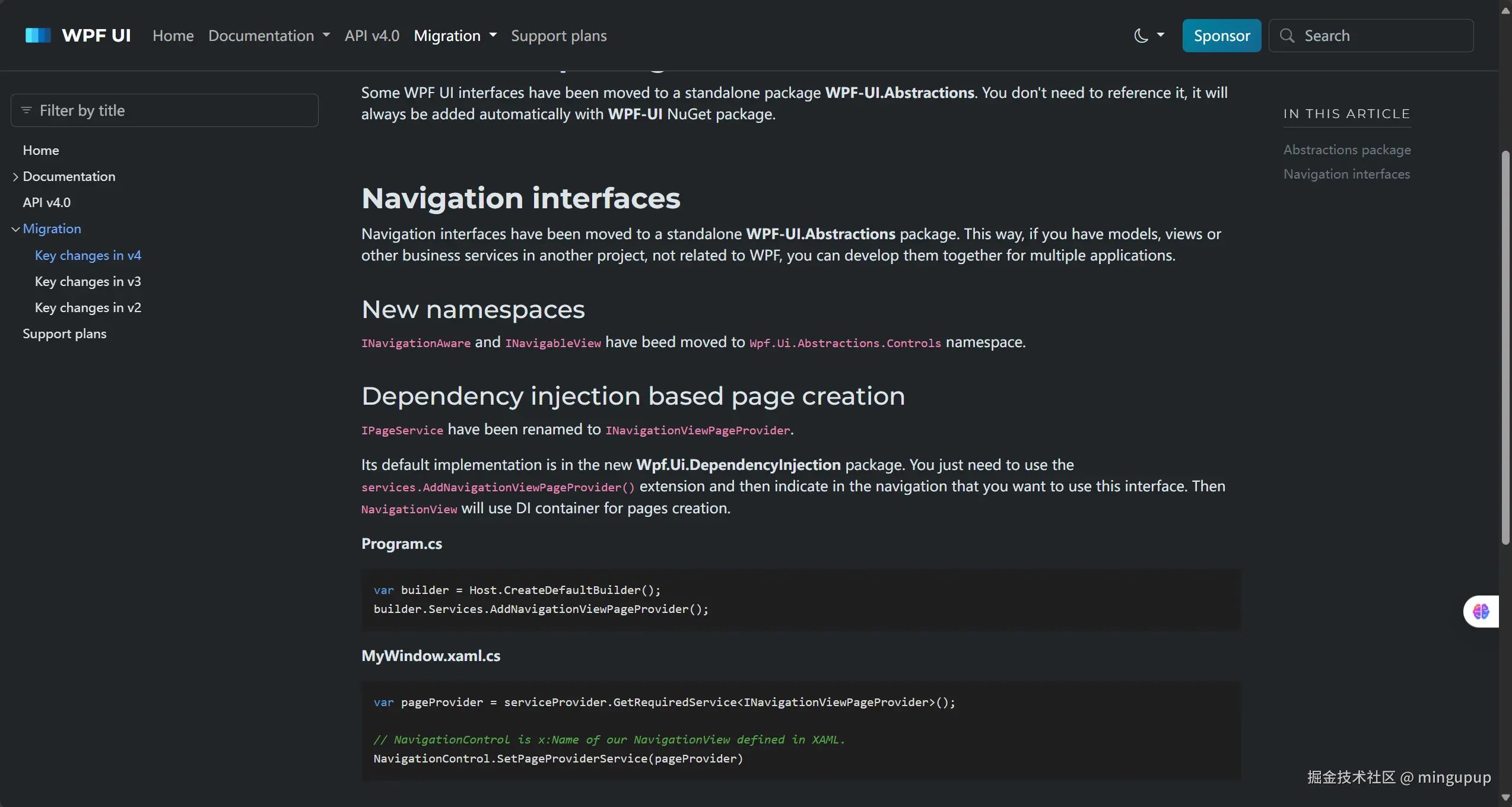
Task: Select Key changes in v2
Action: point(88,307)
